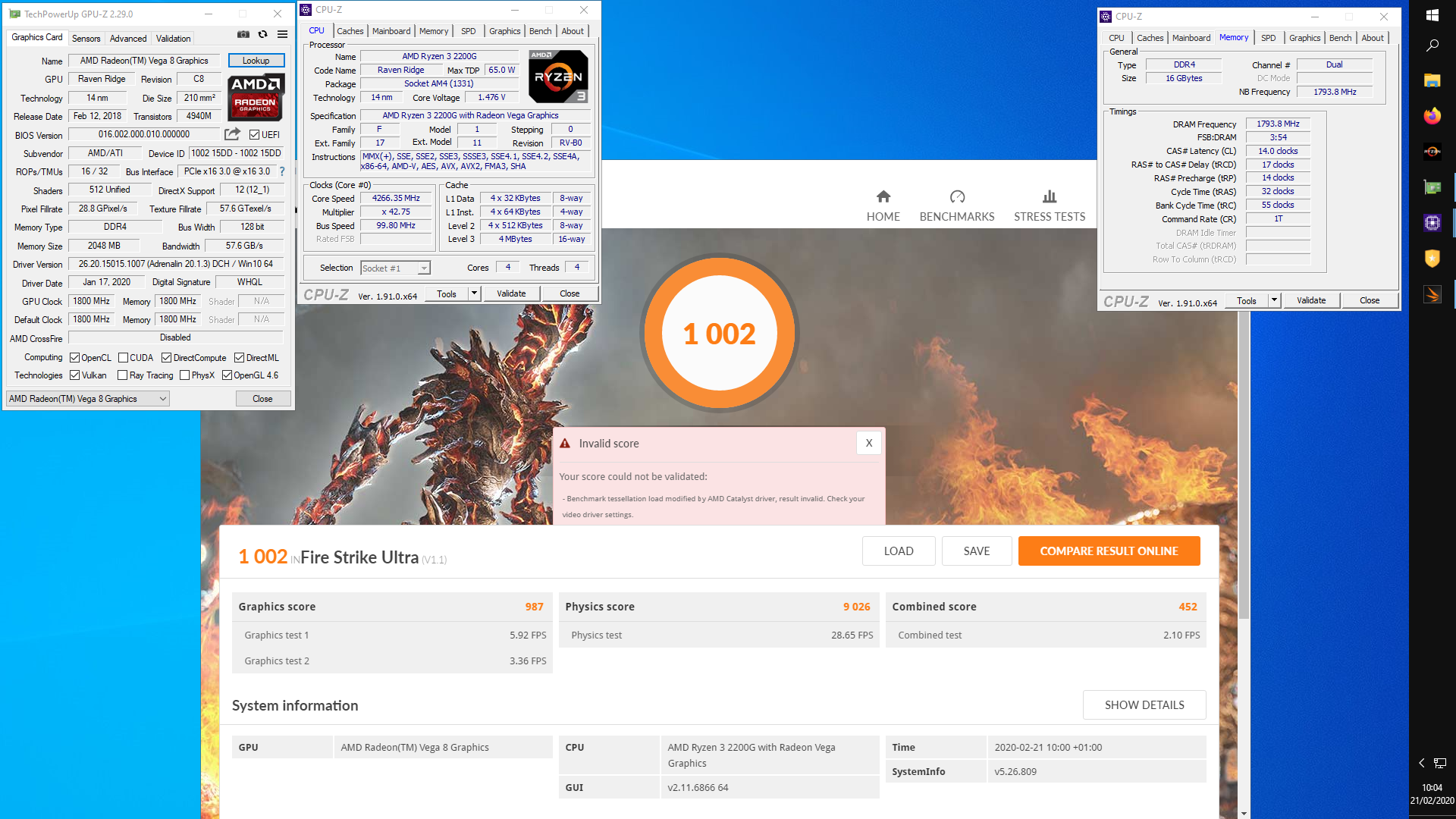Viewport: 1456px width, 819px height.
Task: Click COMPARE RESULT ONLINE button
Action: (x=1109, y=551)
